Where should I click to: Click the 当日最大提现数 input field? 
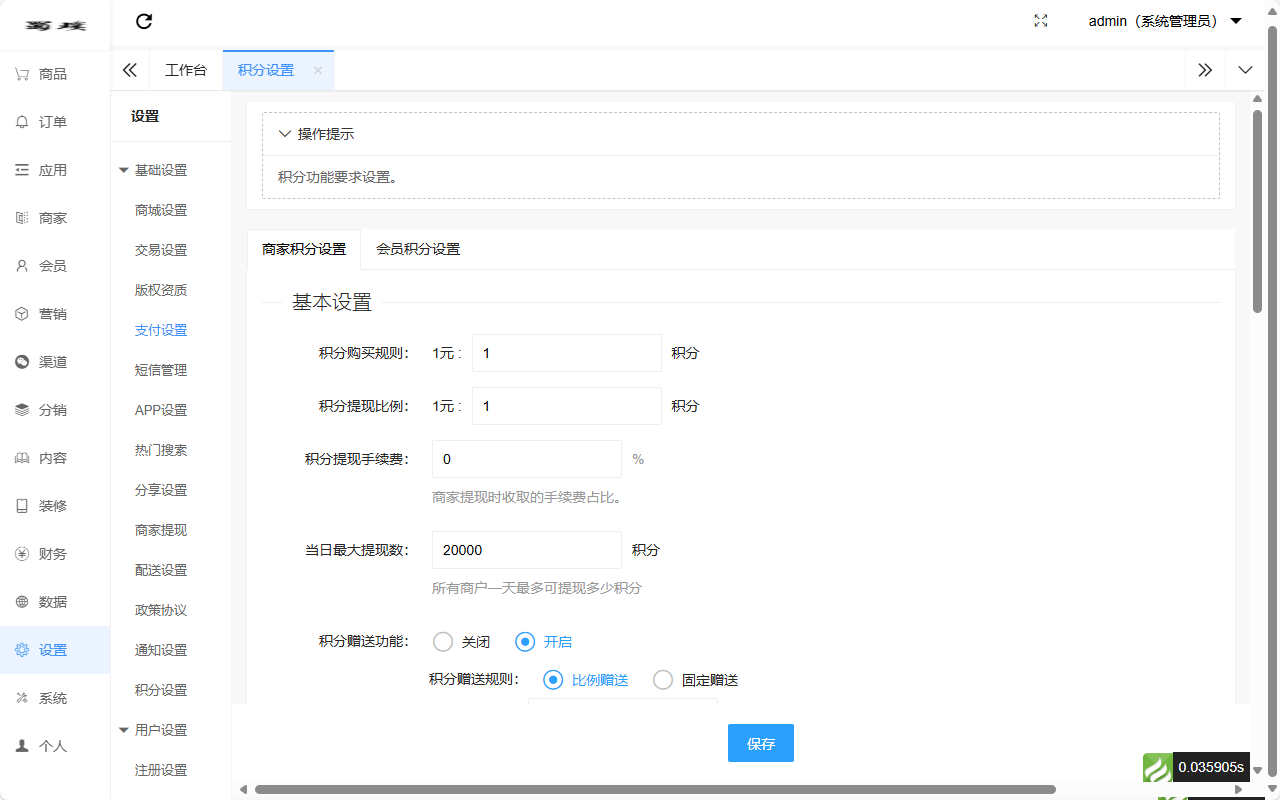pyautogui.click(x=526, y=549)
